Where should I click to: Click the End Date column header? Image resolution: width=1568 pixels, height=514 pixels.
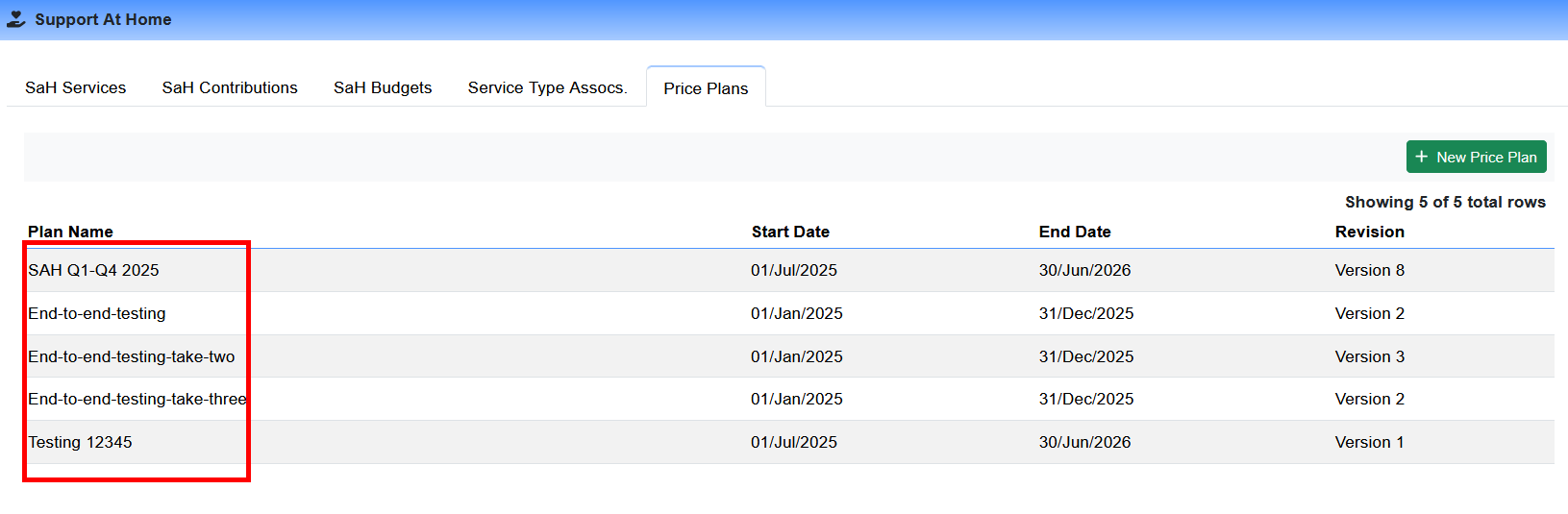pyautogui.click(x=1075, y=232)
